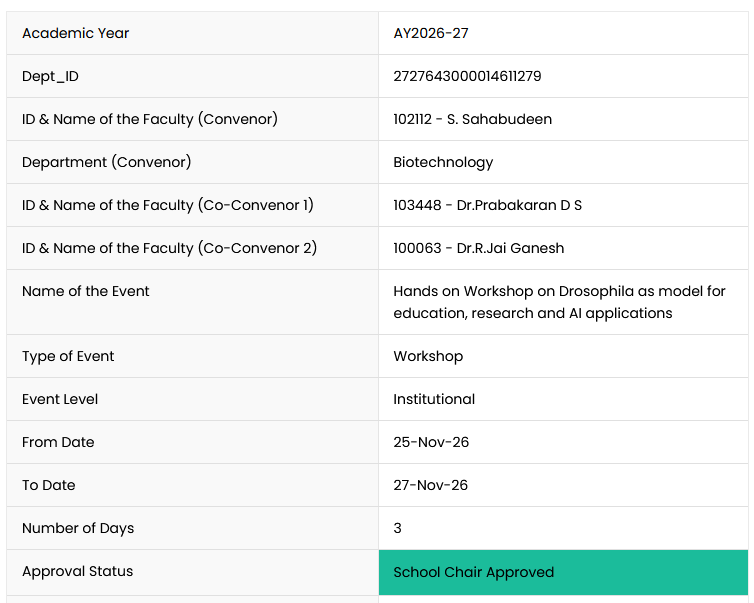Select Co-Convenor 2 Dr.R.Jai Ganesh
The image size is (754, 603).
click(x=510, y=248)
